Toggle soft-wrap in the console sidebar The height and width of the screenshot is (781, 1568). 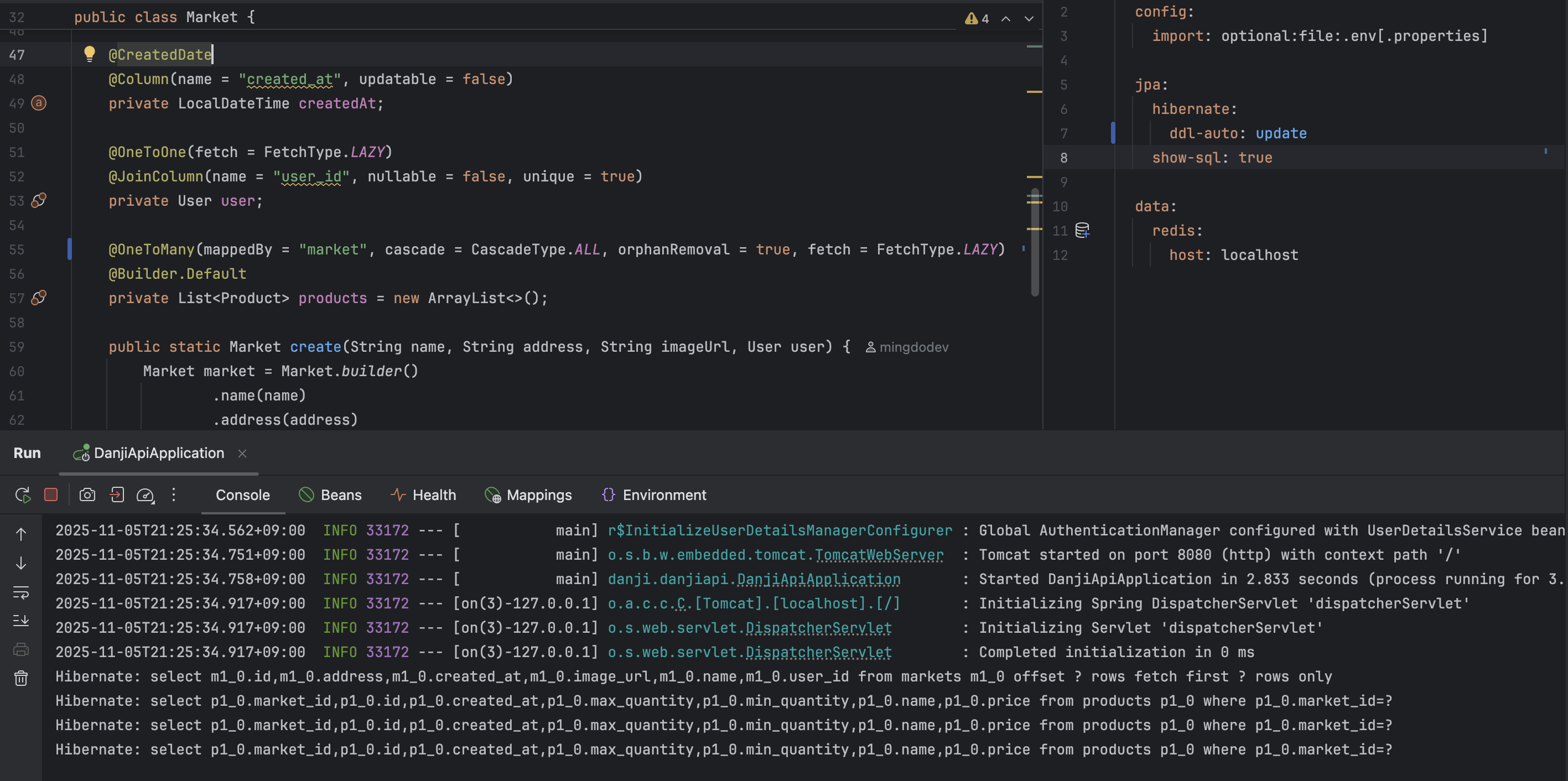[20, 592]
